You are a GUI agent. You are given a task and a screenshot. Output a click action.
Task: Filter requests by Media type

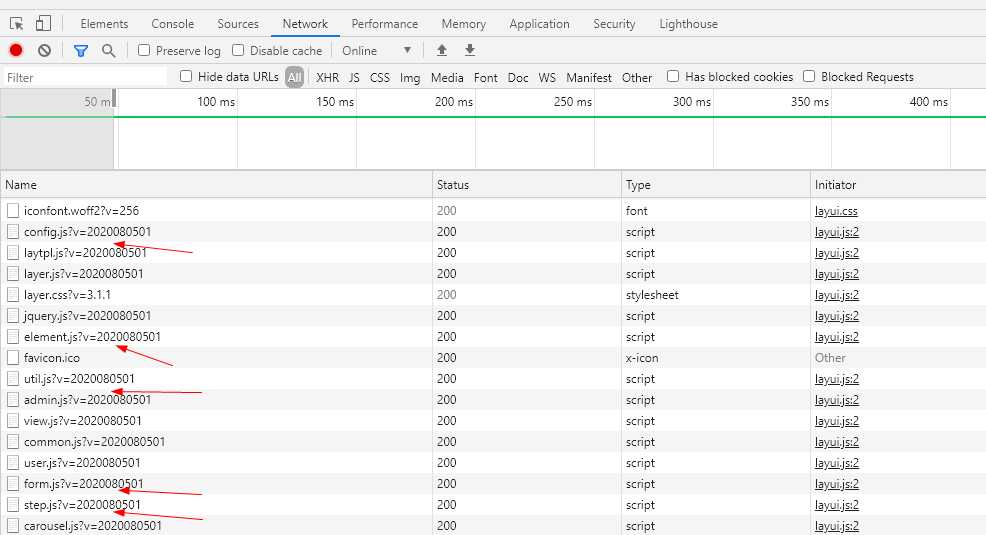[x=446, y=77]
